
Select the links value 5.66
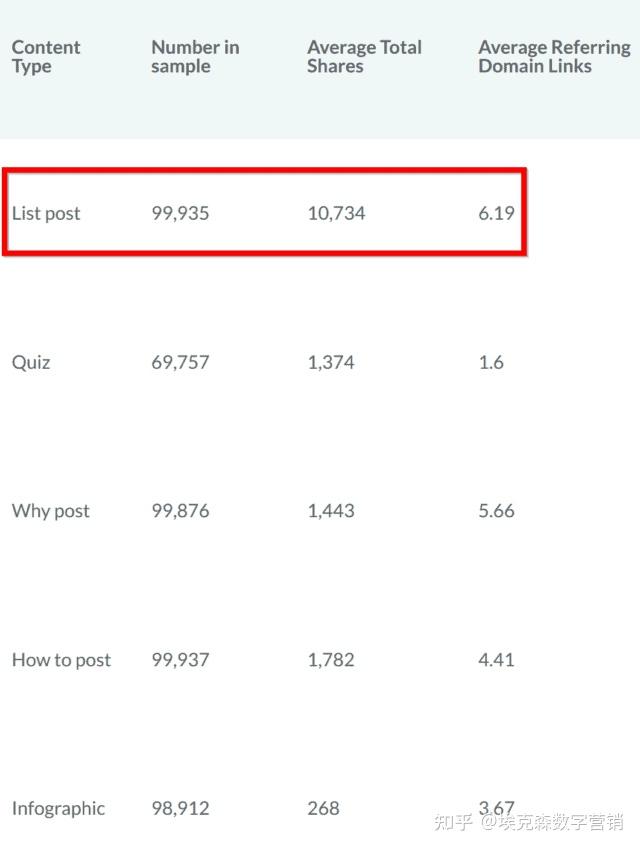[496, 511]
